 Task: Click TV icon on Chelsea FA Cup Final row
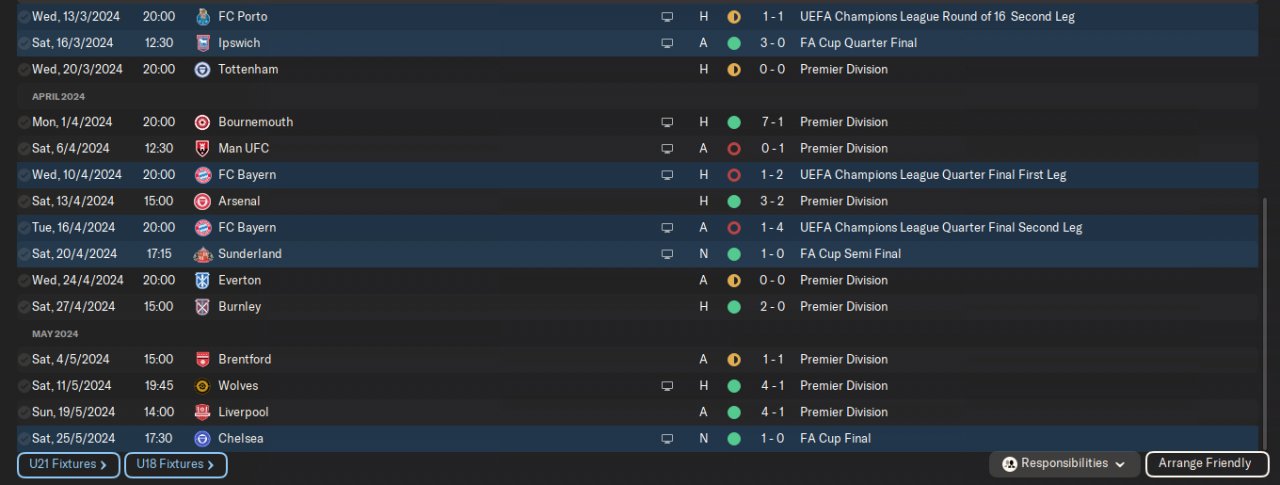667,438
